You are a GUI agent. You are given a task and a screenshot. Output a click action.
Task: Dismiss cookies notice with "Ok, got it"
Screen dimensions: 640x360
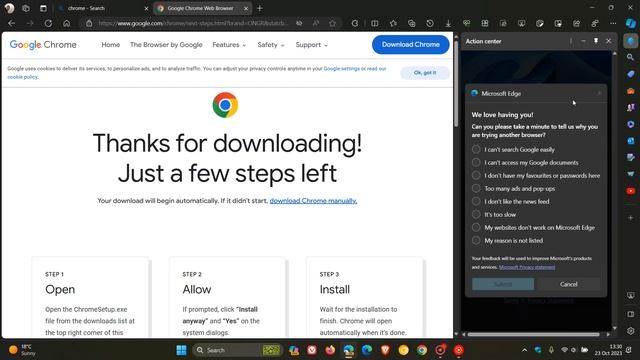425,73
